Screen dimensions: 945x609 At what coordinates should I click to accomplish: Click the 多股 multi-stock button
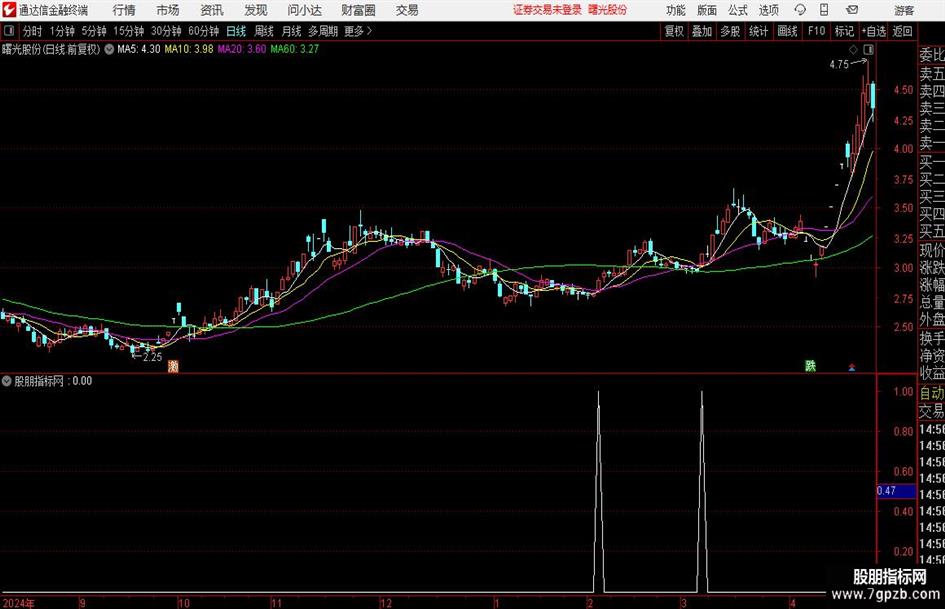pyautogui.click(x=730, y=31)
